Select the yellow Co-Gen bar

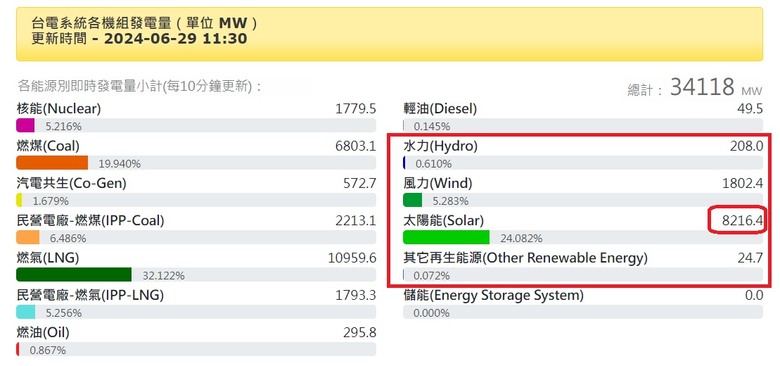coord(19,200)
